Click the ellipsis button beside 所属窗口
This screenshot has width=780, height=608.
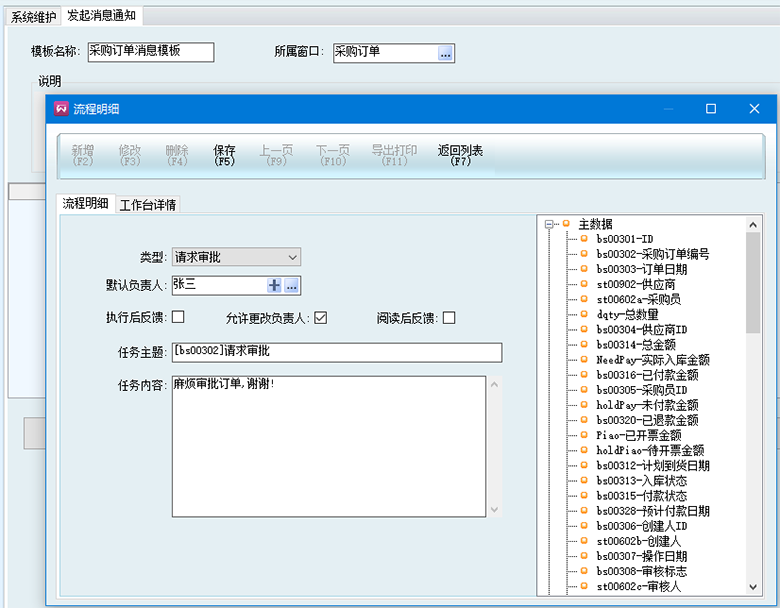[446, 53]
